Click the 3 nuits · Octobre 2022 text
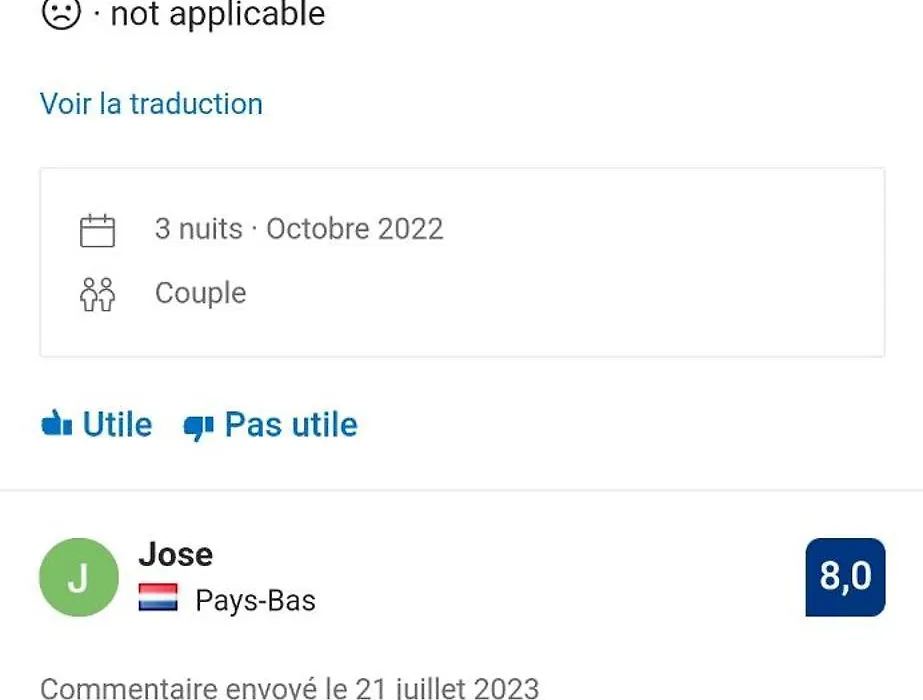This screenshot has height=700, width=923. click(299, 229)
